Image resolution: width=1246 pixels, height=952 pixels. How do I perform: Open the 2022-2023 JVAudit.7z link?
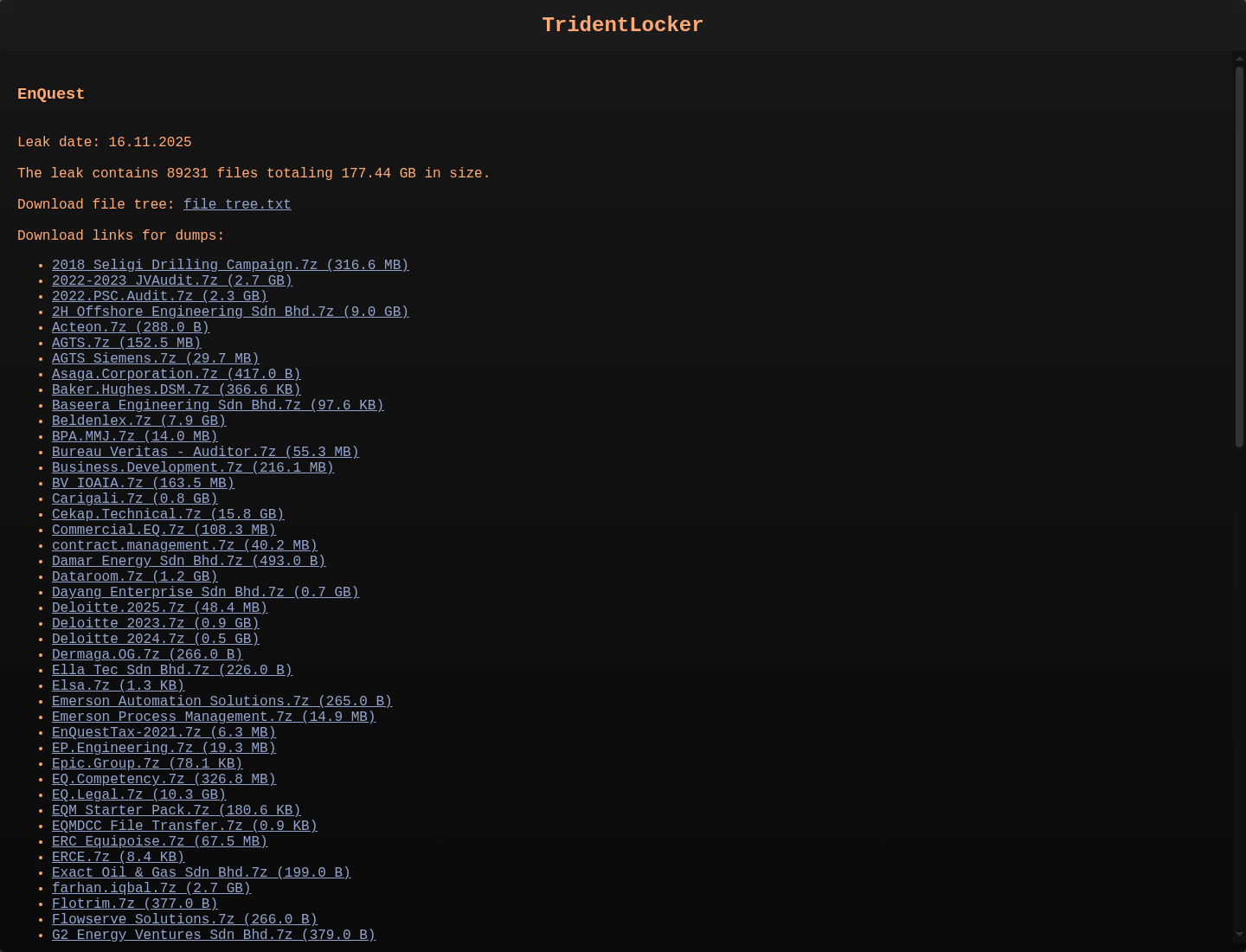pos(172,280)
